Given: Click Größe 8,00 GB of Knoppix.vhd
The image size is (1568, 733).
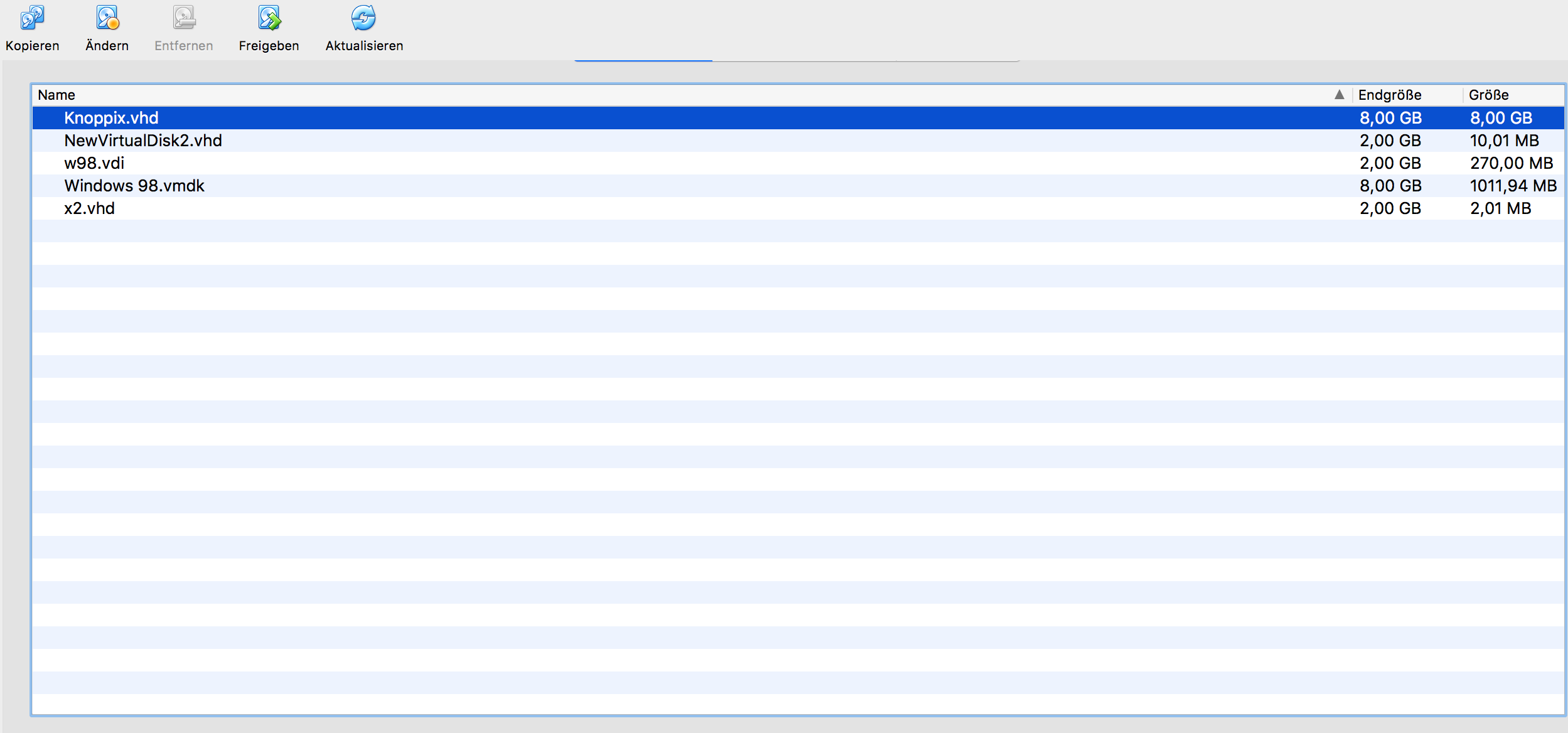Looking at the screenshot, I should click(x=1501, y=118).
